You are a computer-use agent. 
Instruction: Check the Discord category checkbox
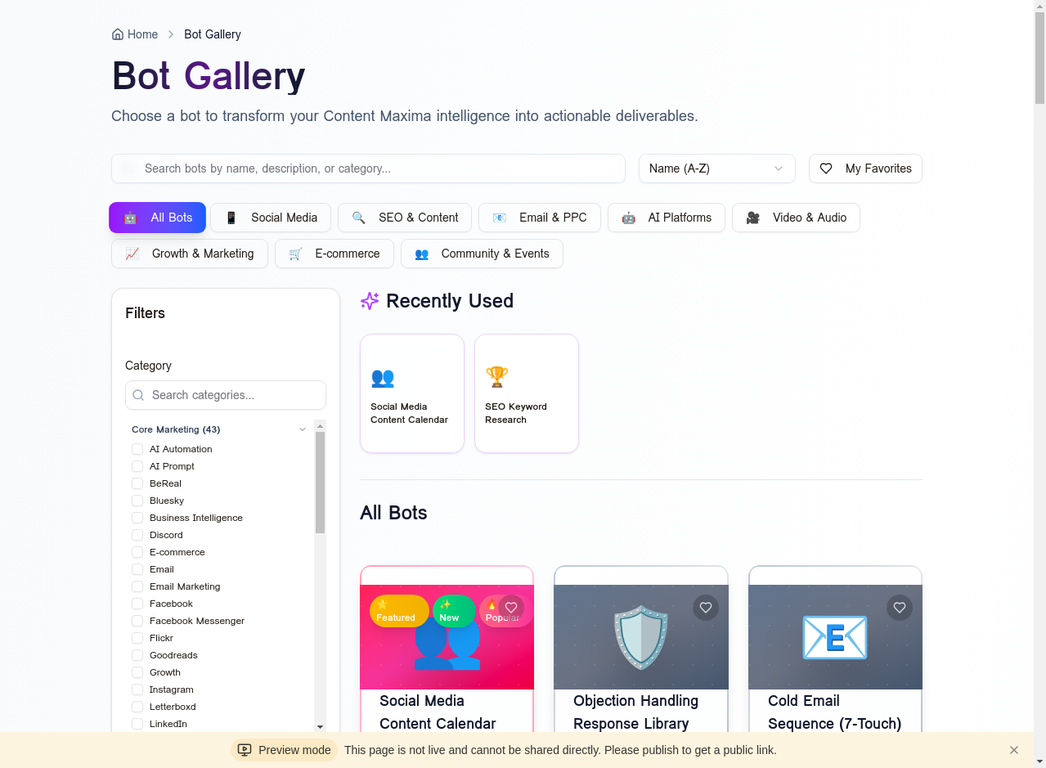(x=136, y=535)
